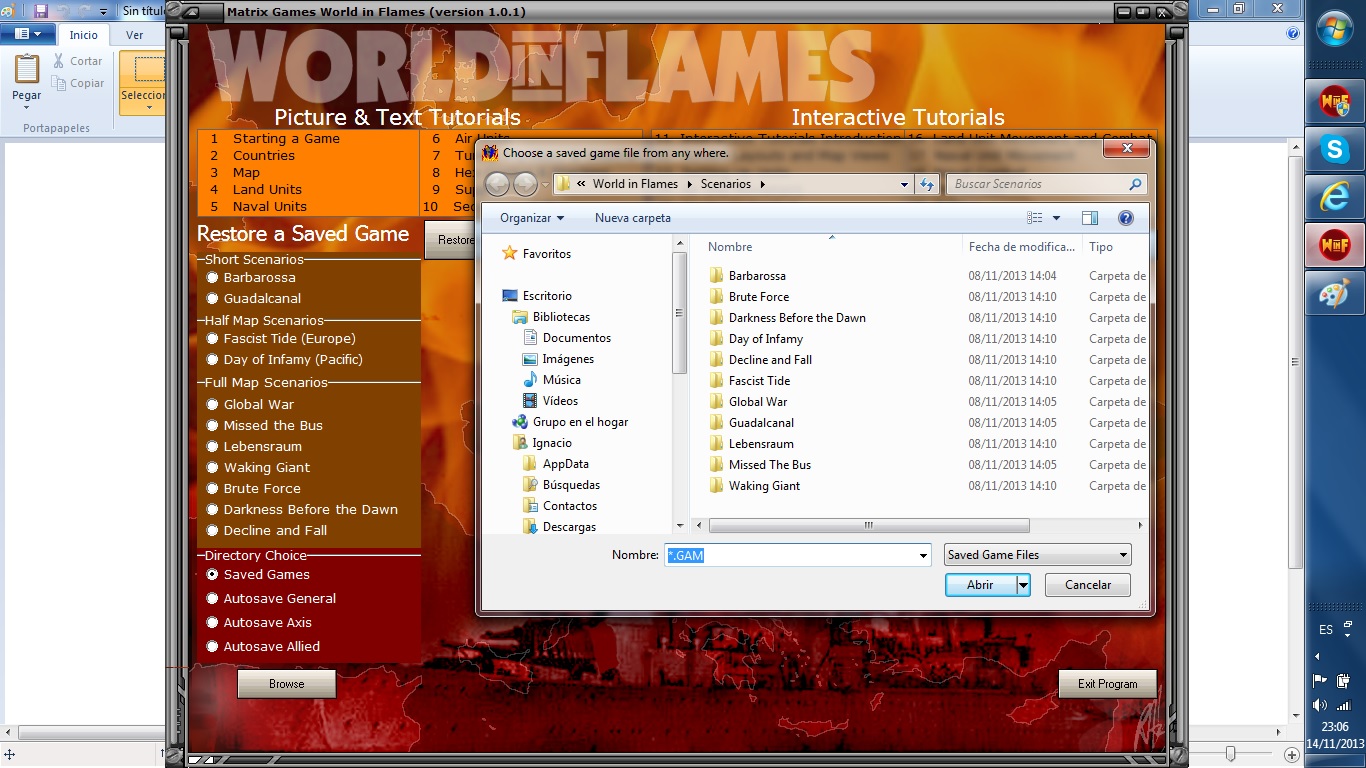Image resolution: width=1366 pixels, height=768 pixels.
Task: Click the Cancelar button
Action: (x=1088, y=585)
